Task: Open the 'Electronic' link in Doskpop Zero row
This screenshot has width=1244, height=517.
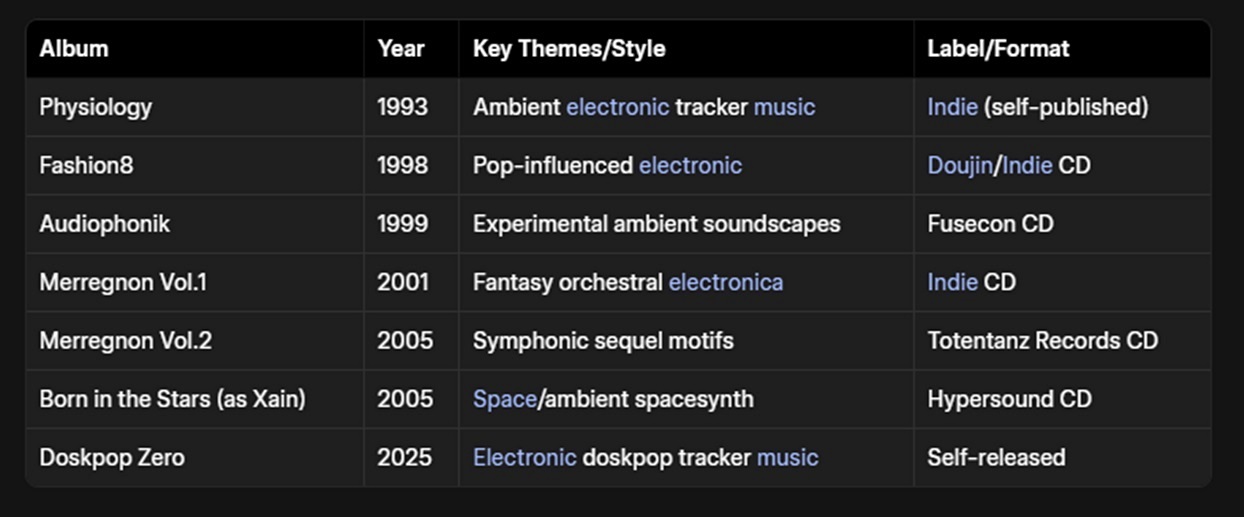Action: [525, 458]
